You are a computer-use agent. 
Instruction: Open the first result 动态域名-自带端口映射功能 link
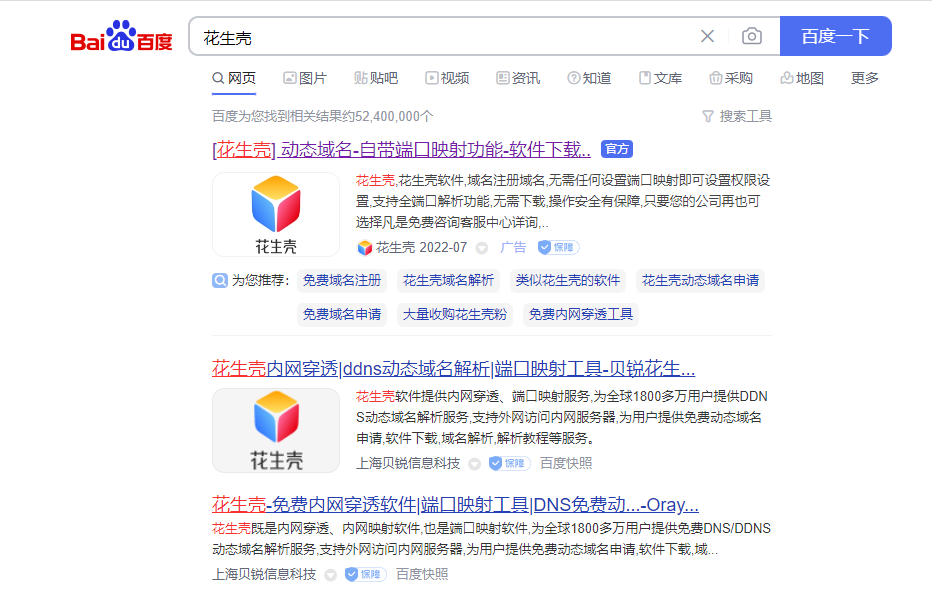click(401, 150)
